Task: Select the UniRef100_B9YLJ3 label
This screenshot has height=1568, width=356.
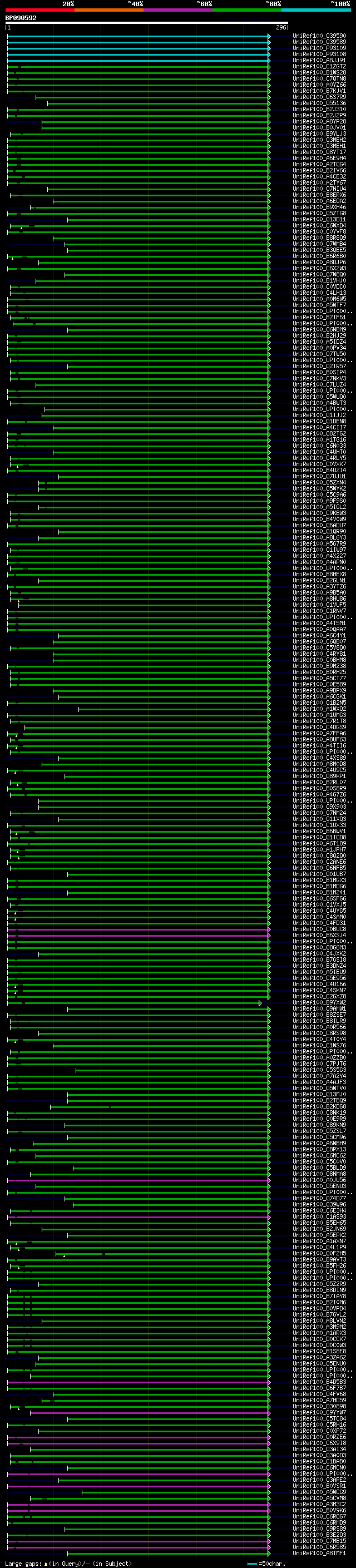Action: tap(319, 134)
